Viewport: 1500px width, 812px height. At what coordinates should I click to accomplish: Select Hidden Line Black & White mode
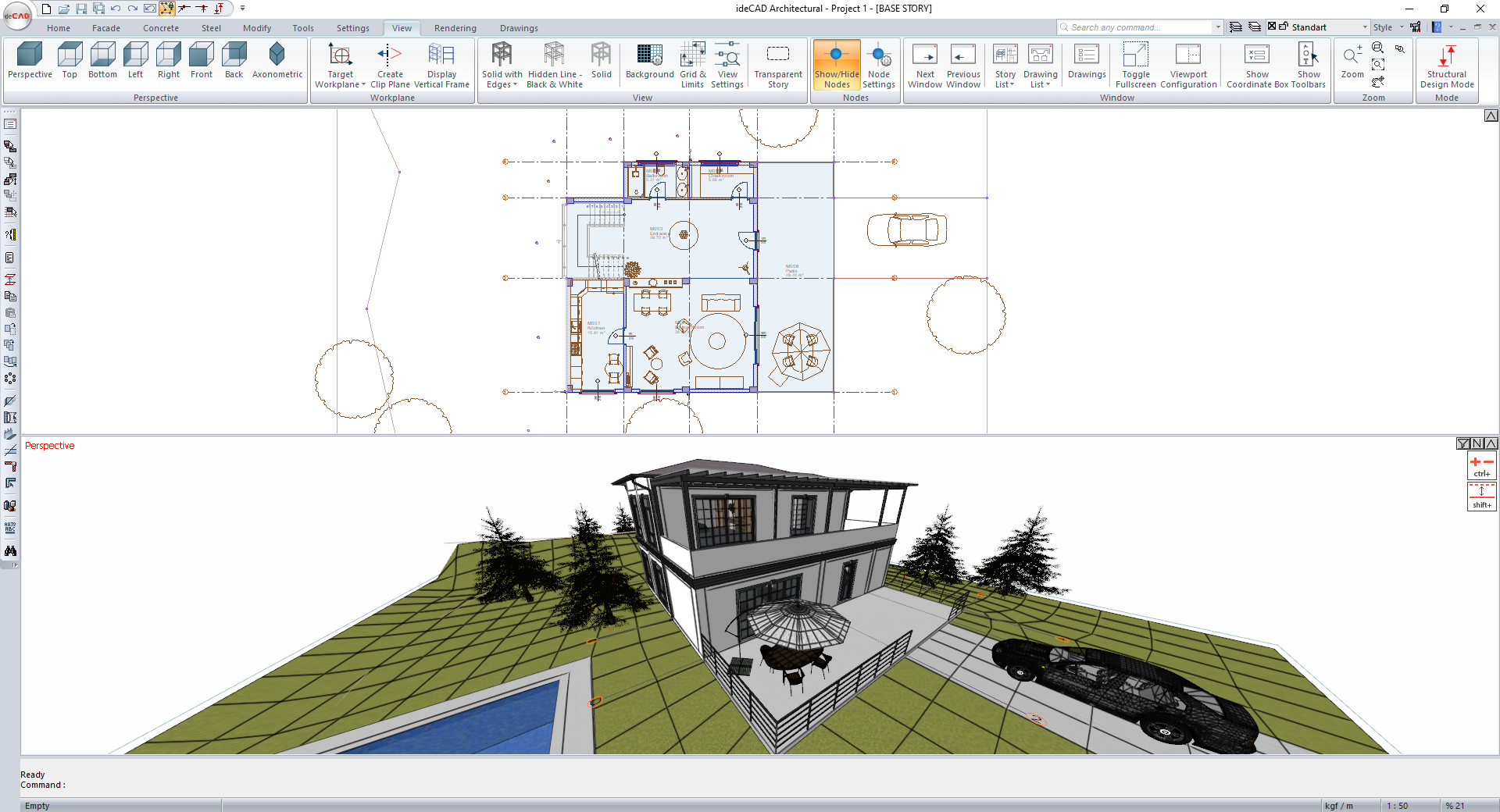555,66
